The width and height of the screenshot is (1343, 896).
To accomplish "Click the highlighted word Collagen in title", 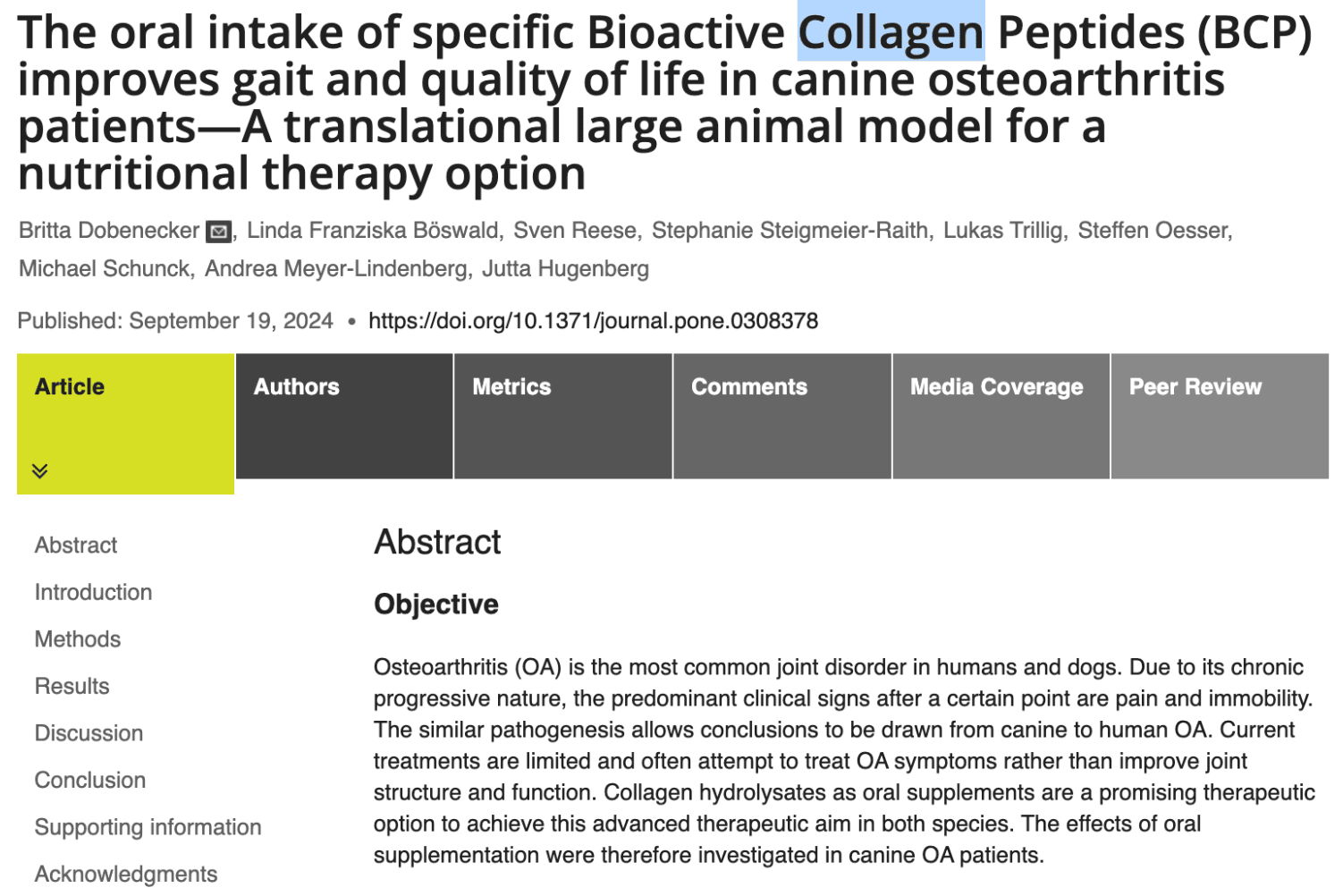I will tap(891, 32).
